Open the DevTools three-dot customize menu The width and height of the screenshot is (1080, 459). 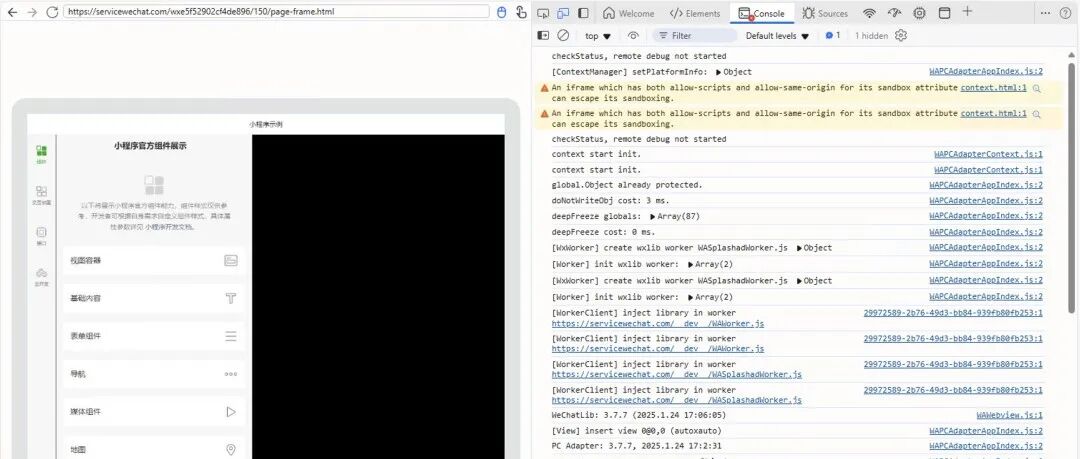coord(1046,13)
